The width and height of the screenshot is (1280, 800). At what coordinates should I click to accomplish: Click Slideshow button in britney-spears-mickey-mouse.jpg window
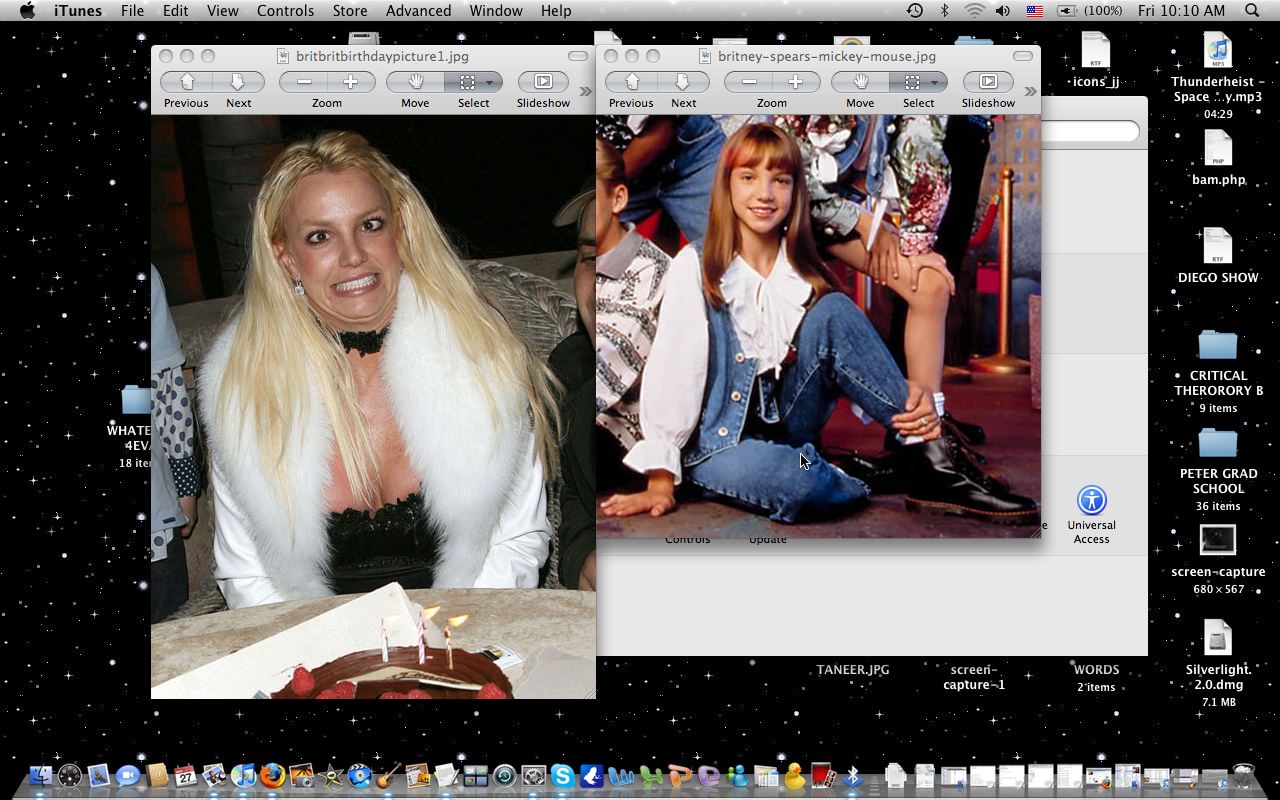pos(988,82)
